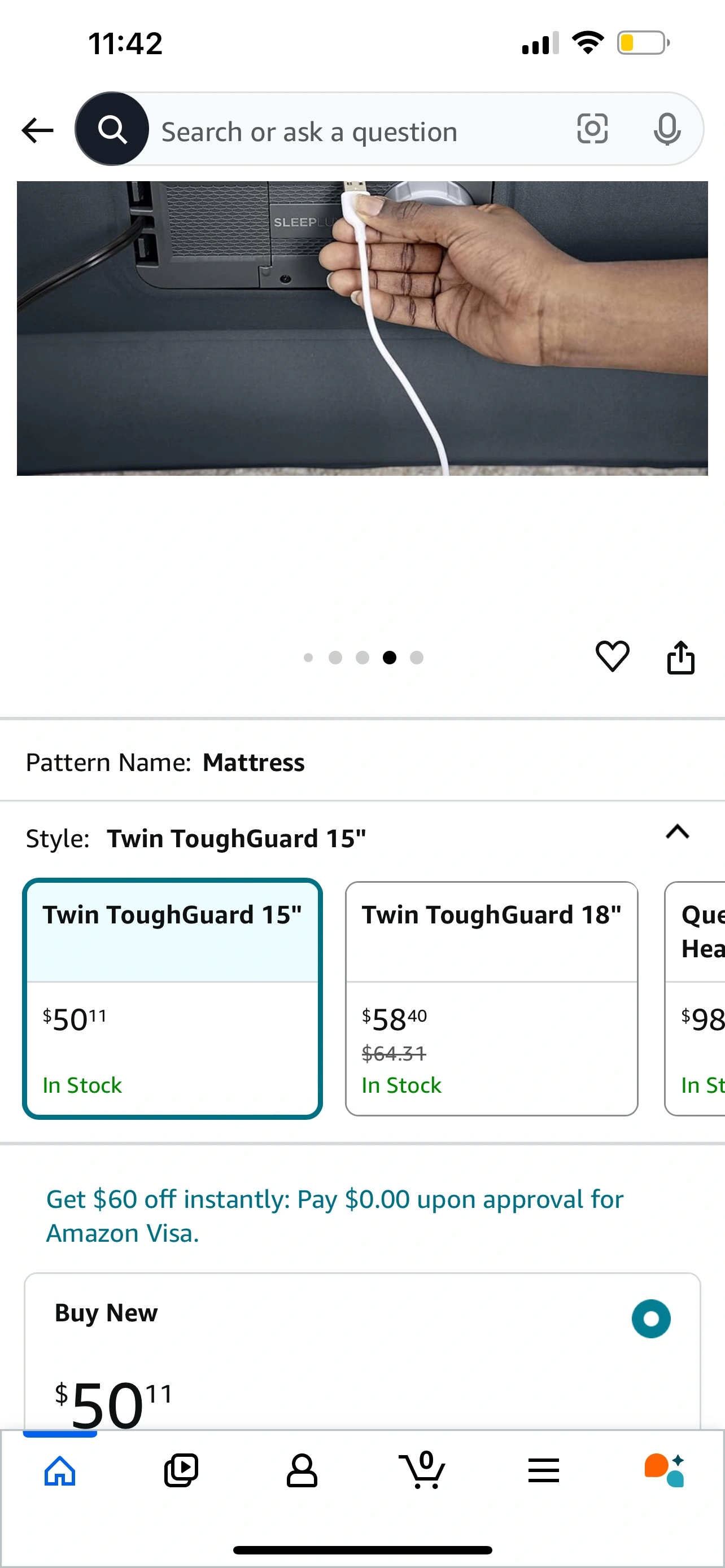Select the Buy New radio button
Viewport: 725px width, 1568px height.
650,1319
